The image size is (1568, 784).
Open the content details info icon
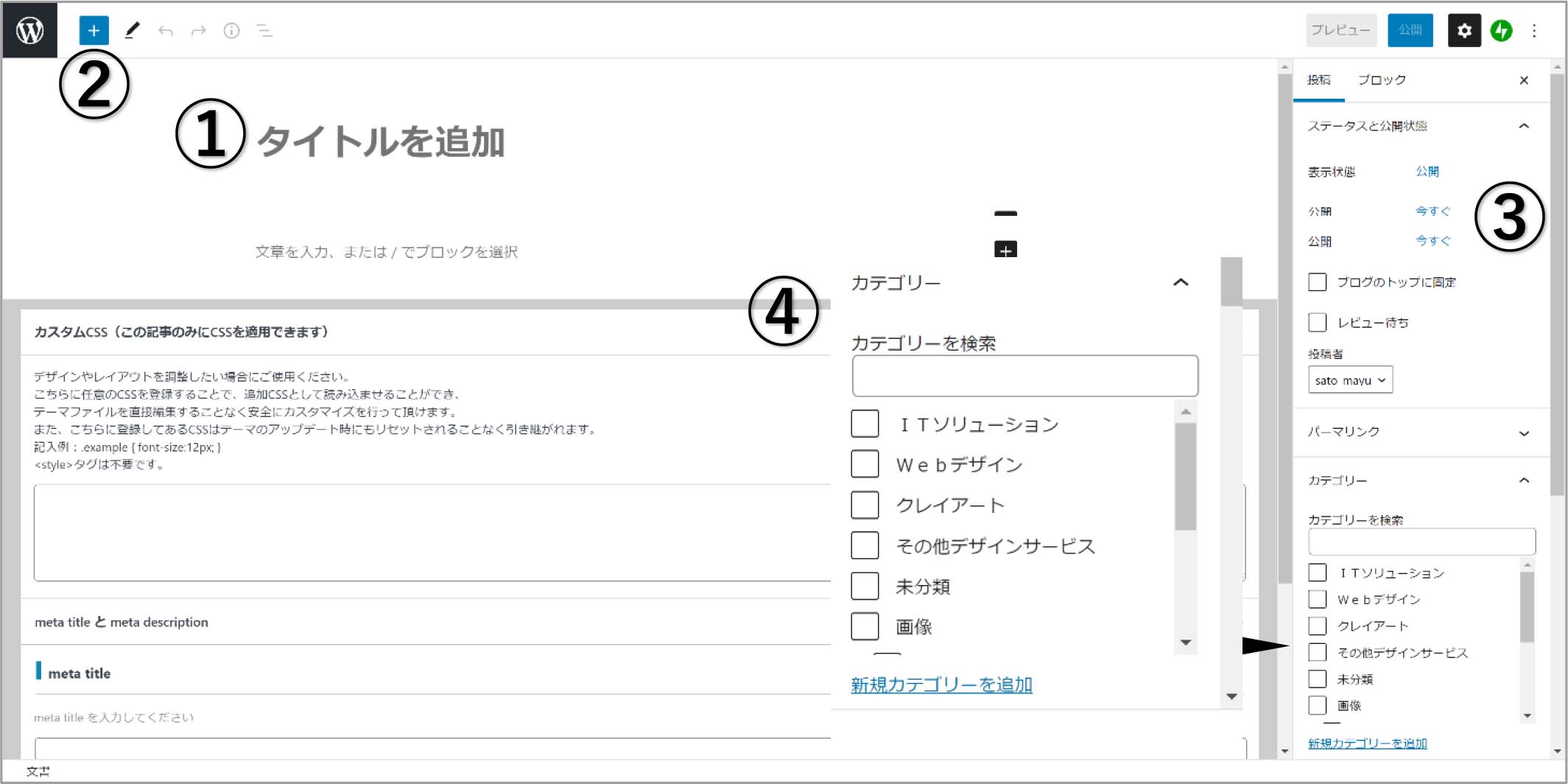(231, 30)
